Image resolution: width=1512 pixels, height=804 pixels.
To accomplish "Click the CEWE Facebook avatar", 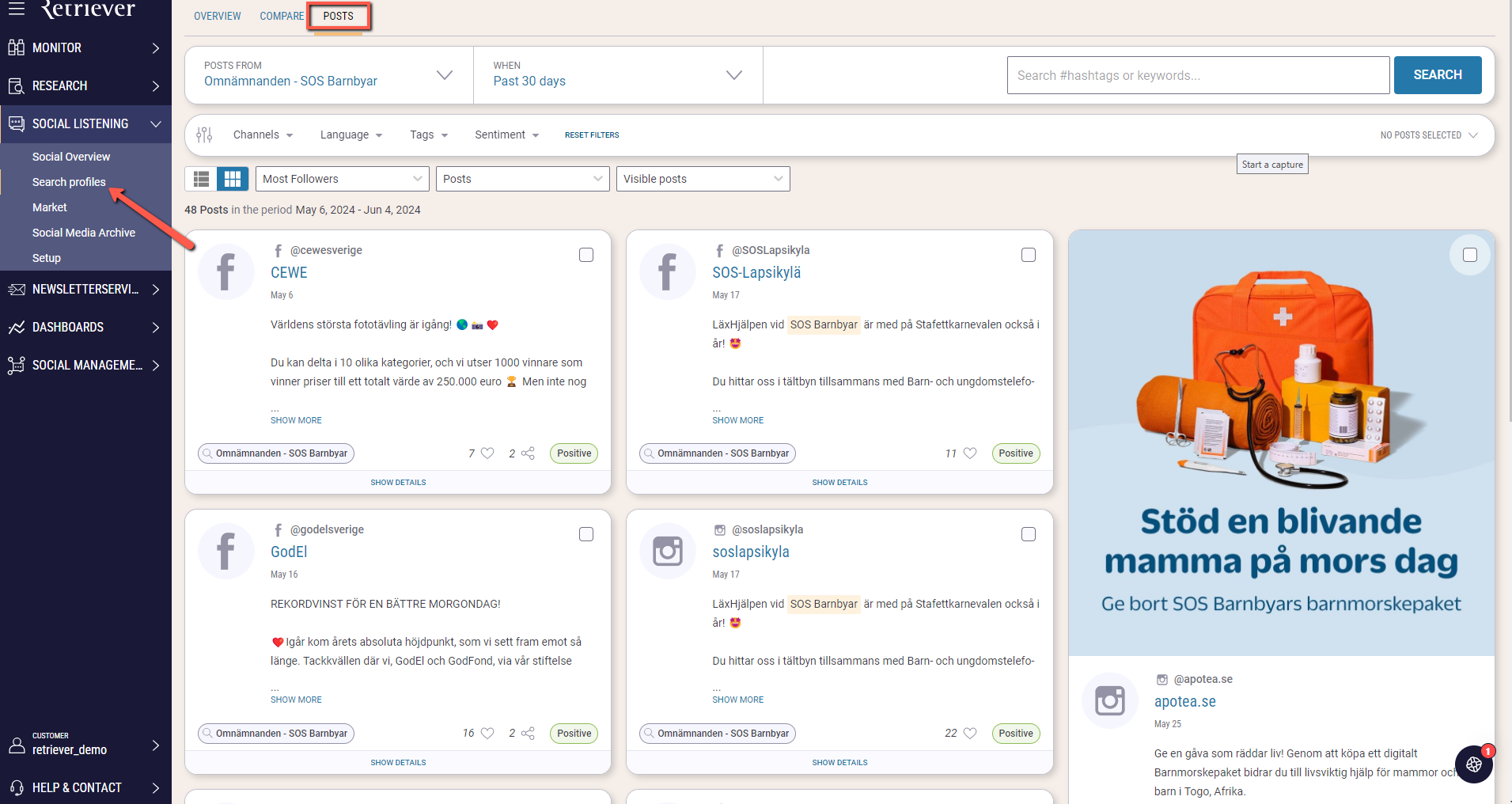I will (226, 271).
